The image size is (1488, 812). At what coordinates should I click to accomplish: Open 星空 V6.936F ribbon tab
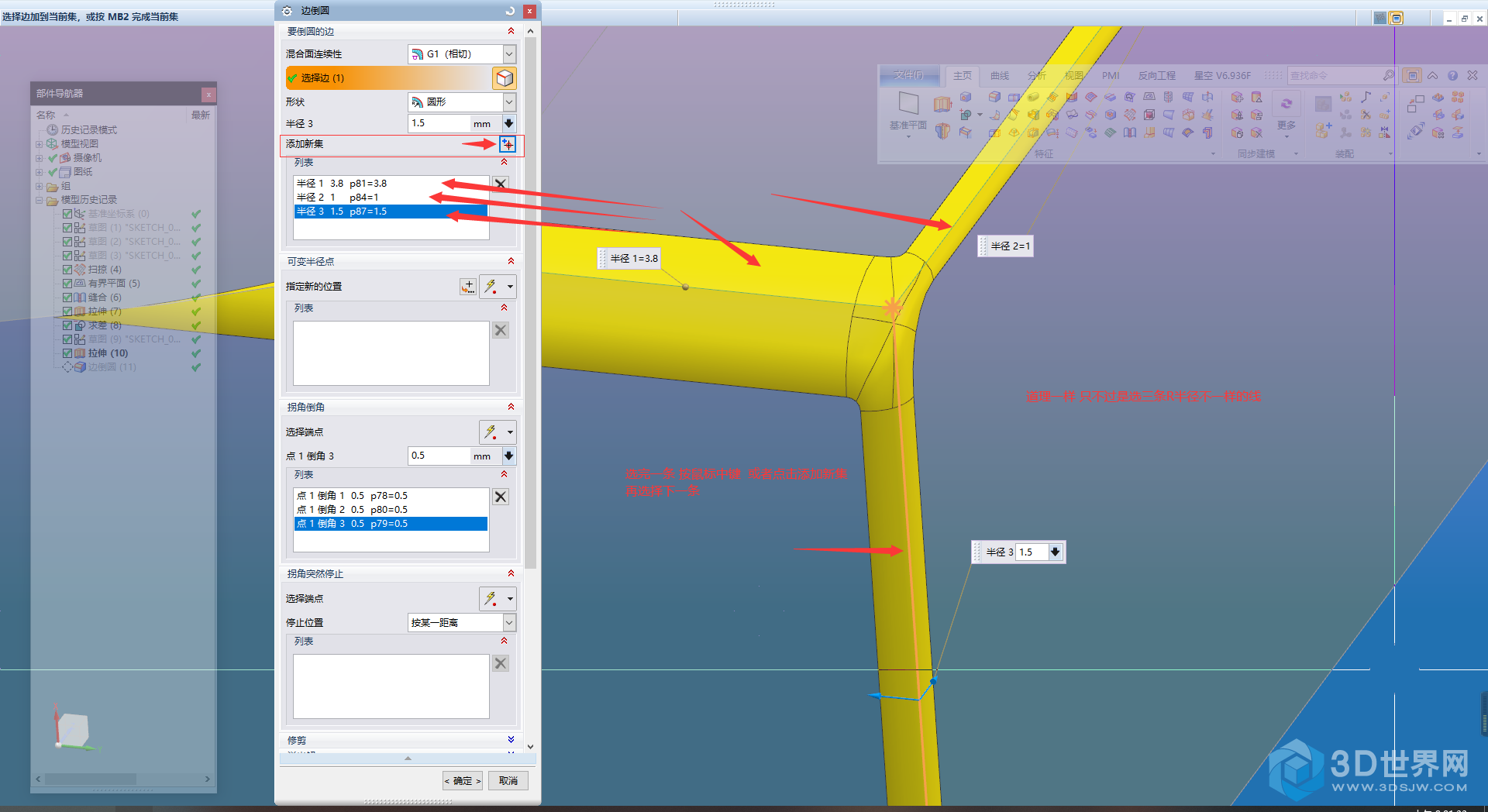pyautogui.click(x=1222, y=76)
